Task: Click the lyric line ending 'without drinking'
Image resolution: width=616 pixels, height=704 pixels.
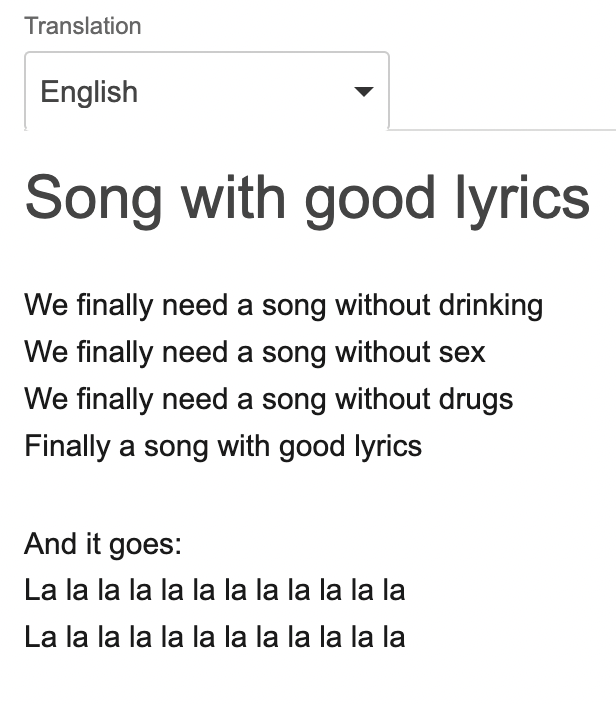Action: coord(283,304)
